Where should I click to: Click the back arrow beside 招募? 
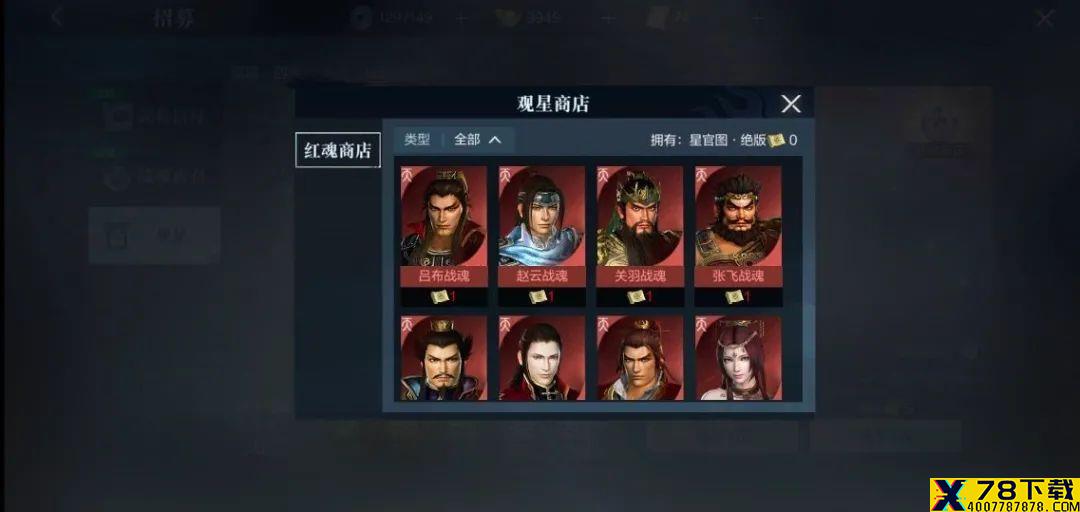click(x=58, y=17)
